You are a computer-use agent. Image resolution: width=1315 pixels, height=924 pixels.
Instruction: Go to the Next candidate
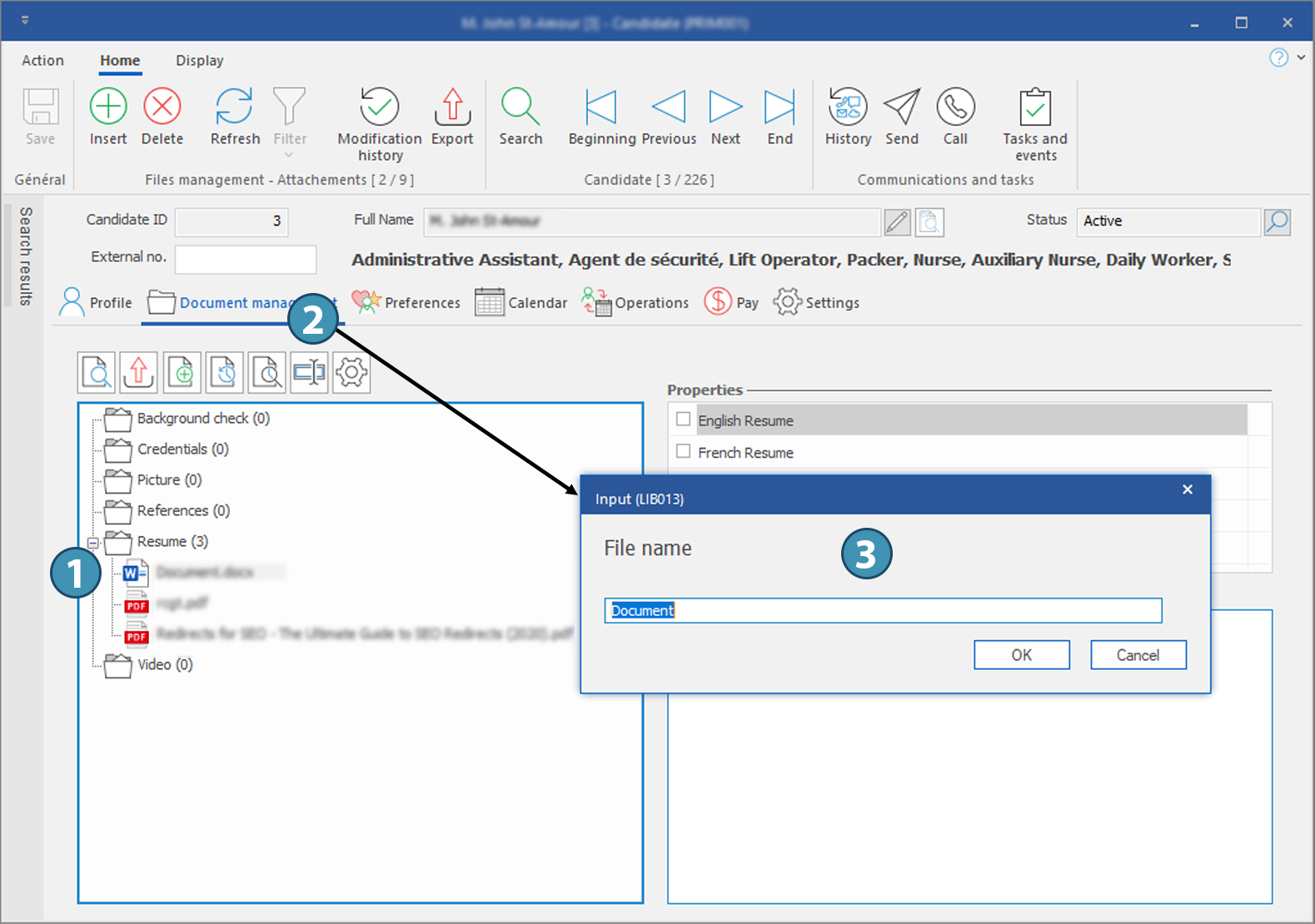[x=725, y=107]
